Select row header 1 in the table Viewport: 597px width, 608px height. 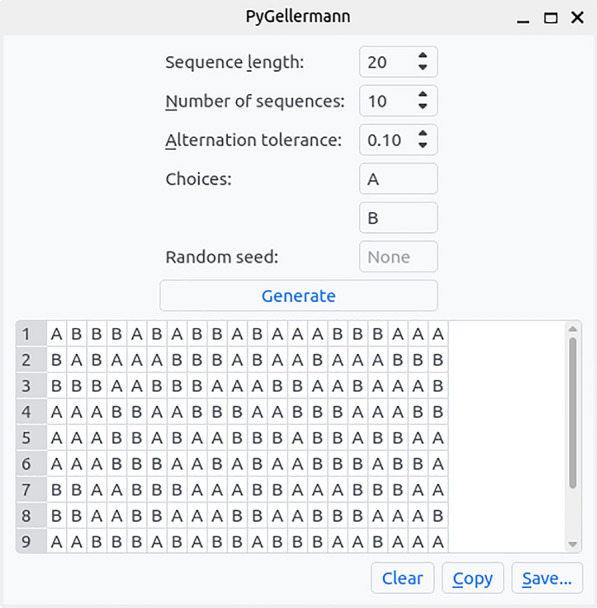coord(31,333)
